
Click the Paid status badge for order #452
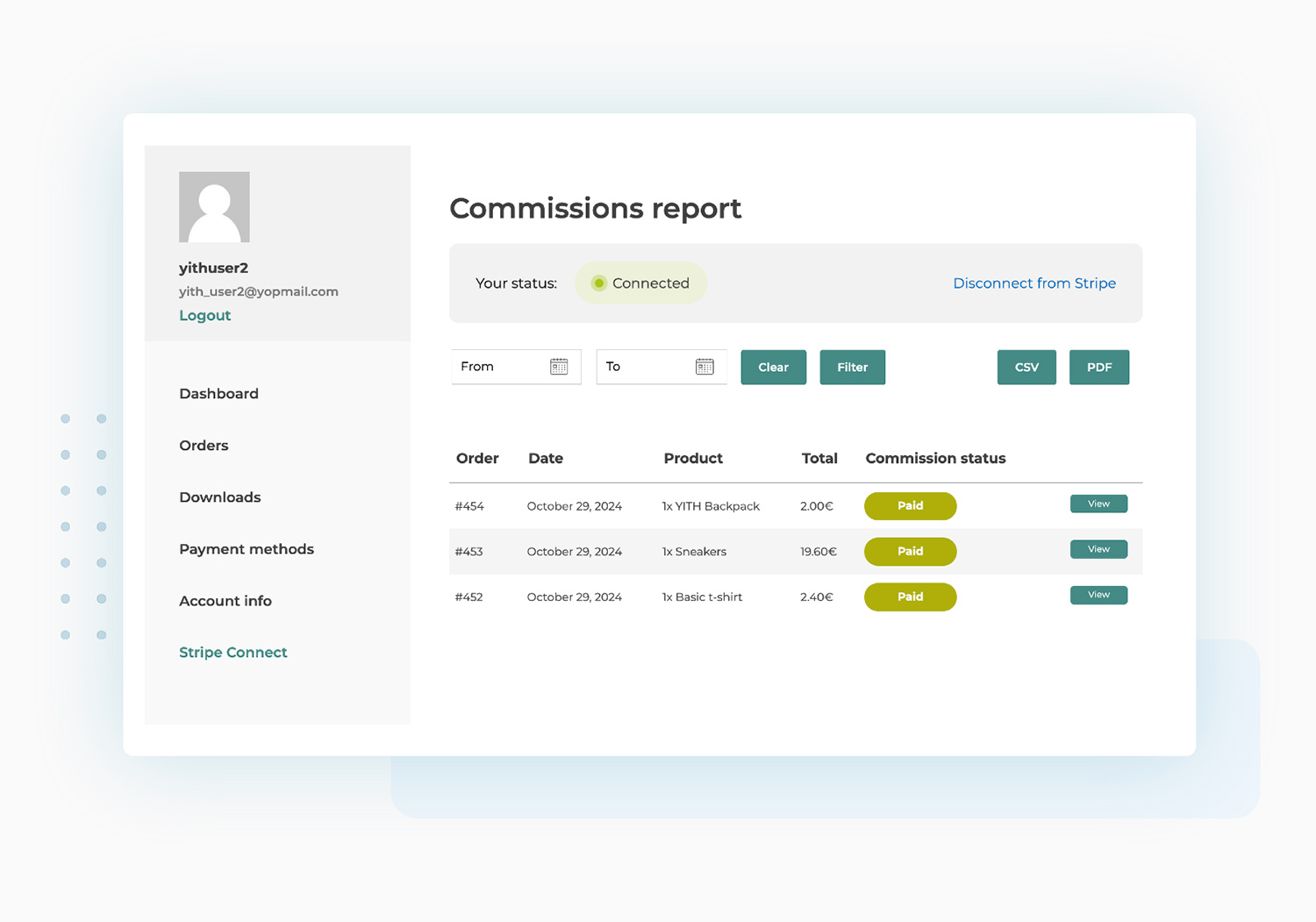click(910, 597)
